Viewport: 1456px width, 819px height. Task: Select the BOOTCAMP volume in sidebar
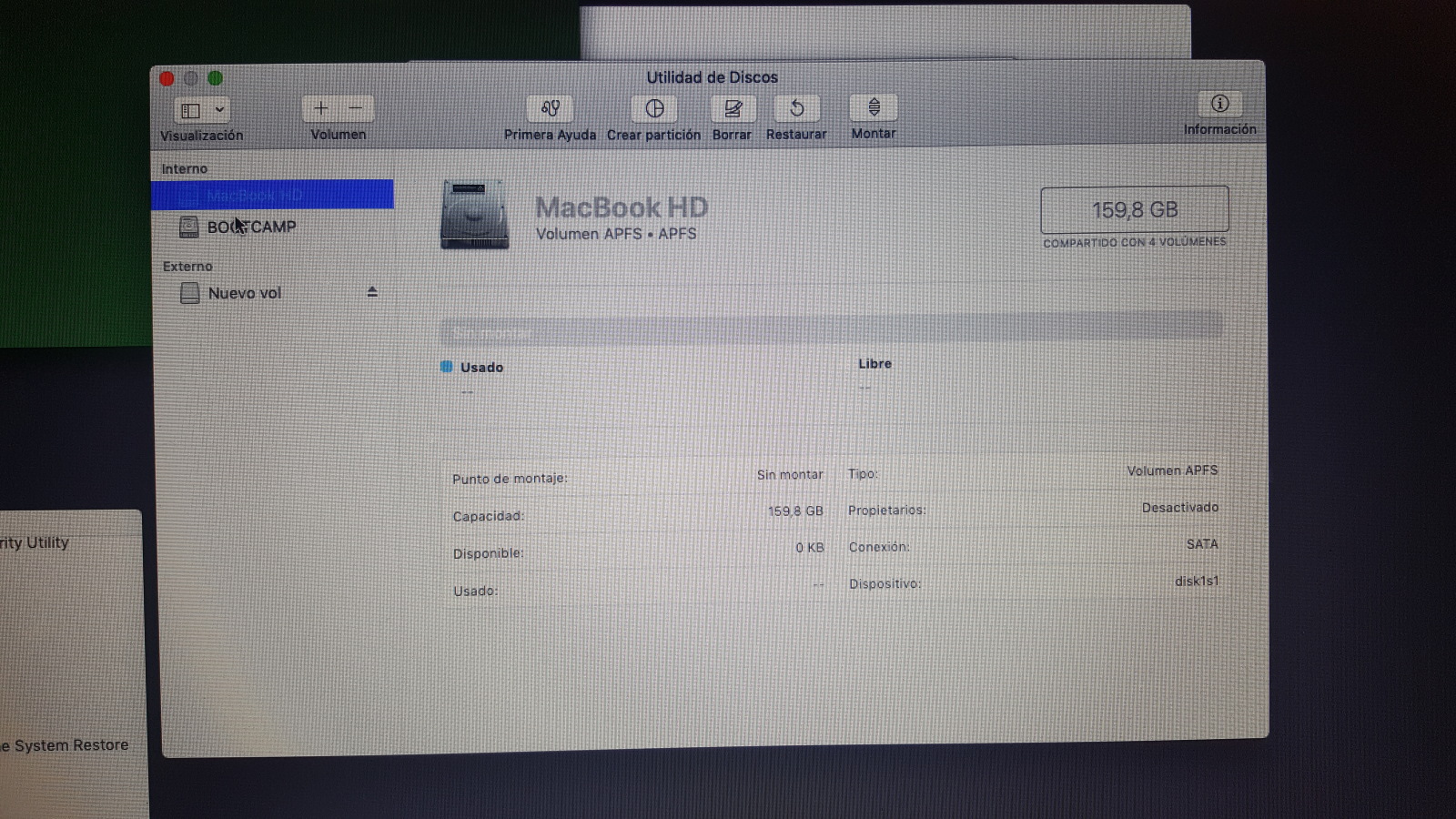pyautogui.click(x=272, y=227)
